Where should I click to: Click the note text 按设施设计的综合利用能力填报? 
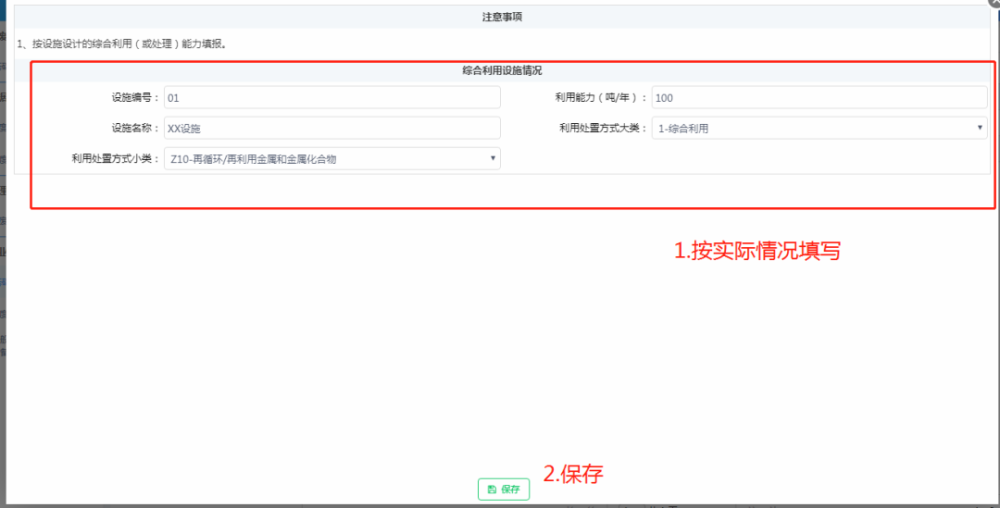(x=122, y=45)
